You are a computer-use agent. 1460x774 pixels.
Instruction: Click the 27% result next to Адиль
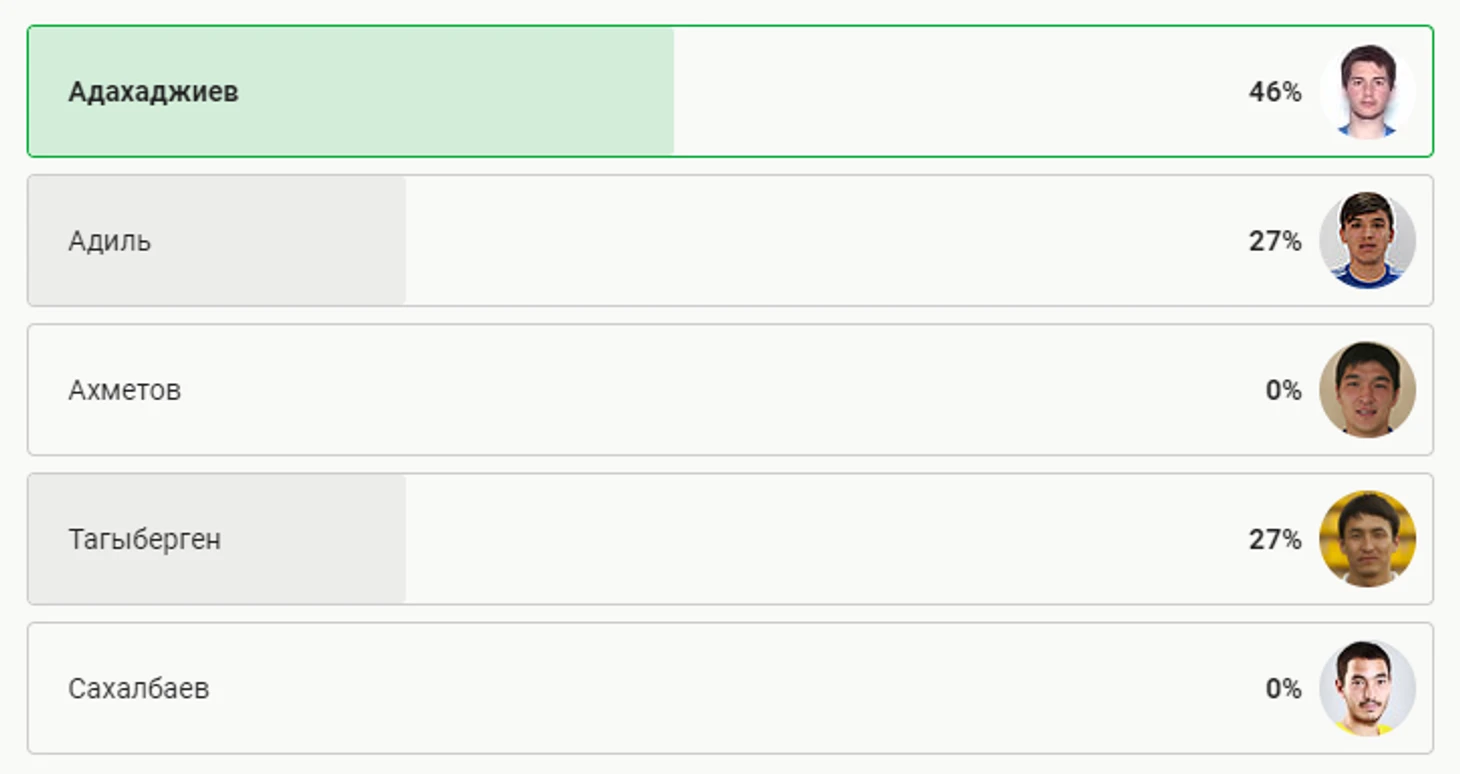tap(1275, 241)
